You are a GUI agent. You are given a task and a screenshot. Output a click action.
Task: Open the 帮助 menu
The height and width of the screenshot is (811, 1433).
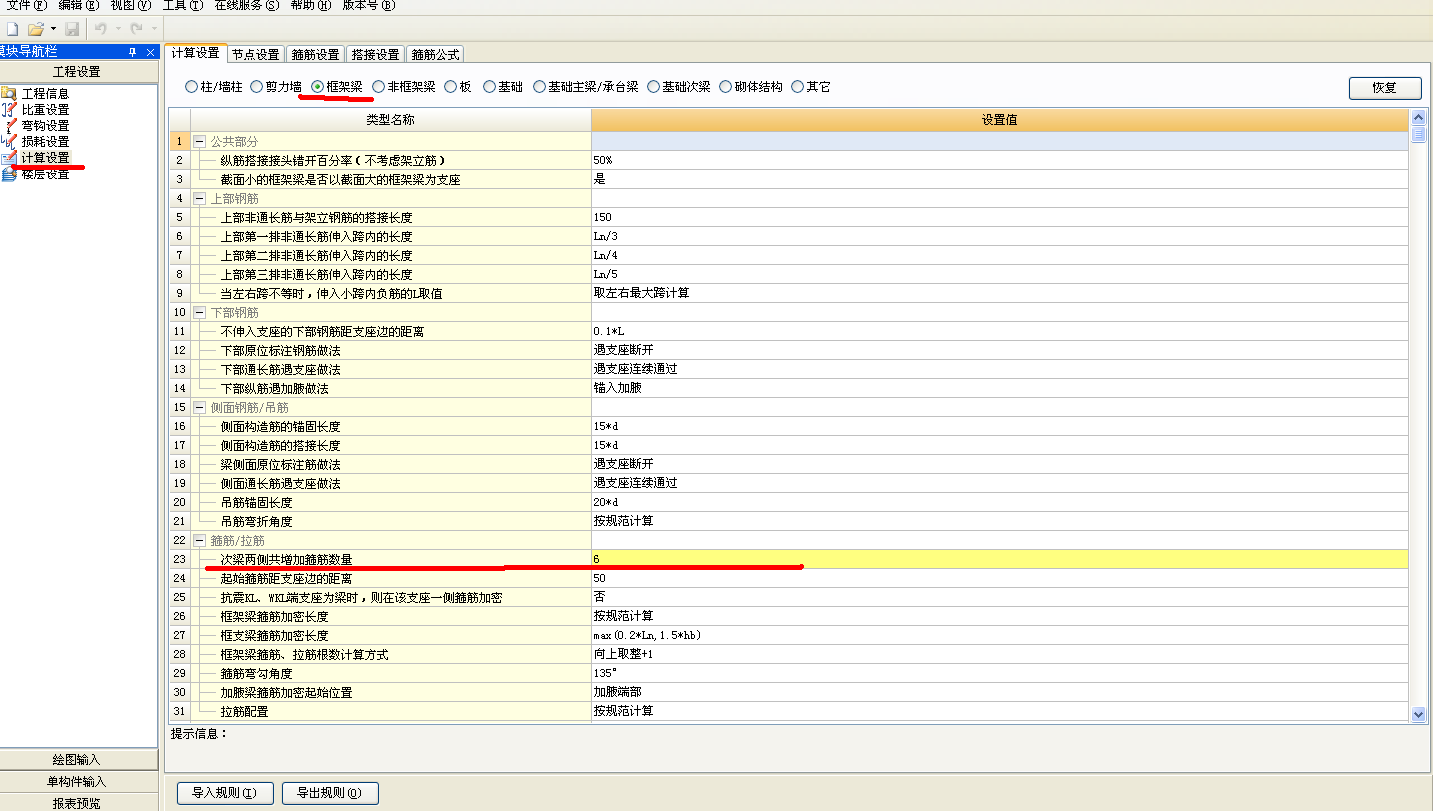311,5
